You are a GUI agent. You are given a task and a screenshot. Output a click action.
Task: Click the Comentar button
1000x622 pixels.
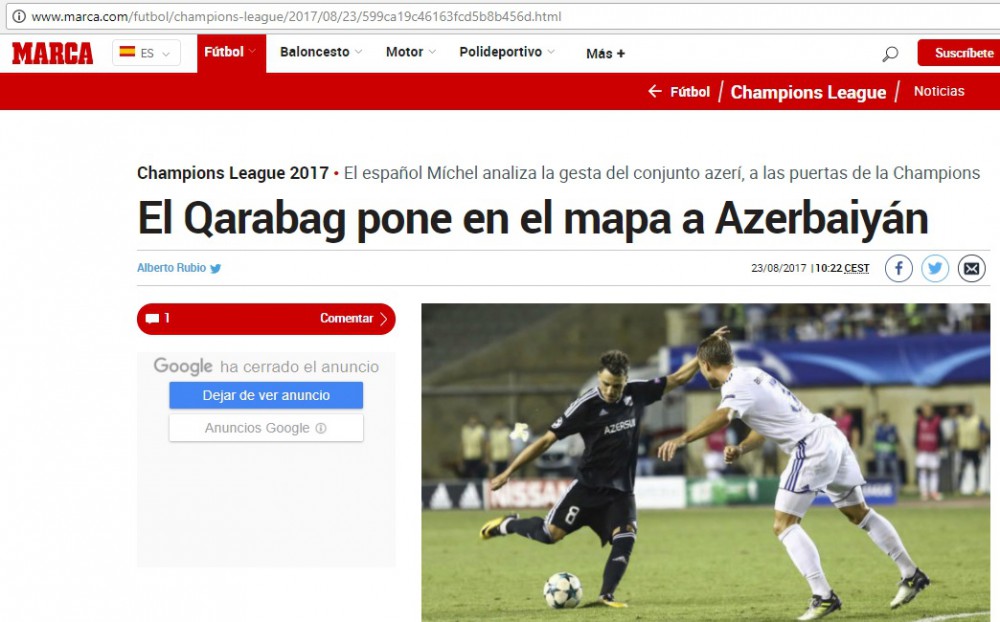click(266, 318)
